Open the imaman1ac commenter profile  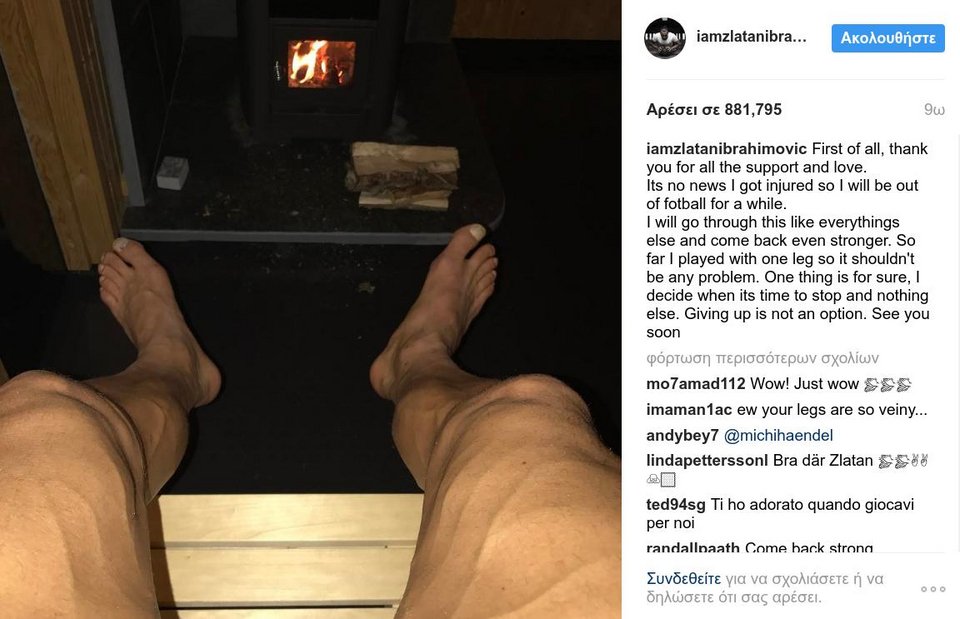(x=689, y=410)
